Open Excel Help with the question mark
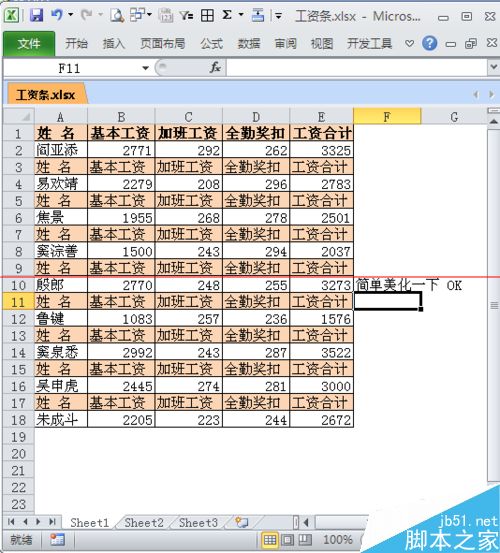 (x=429, y=44)
